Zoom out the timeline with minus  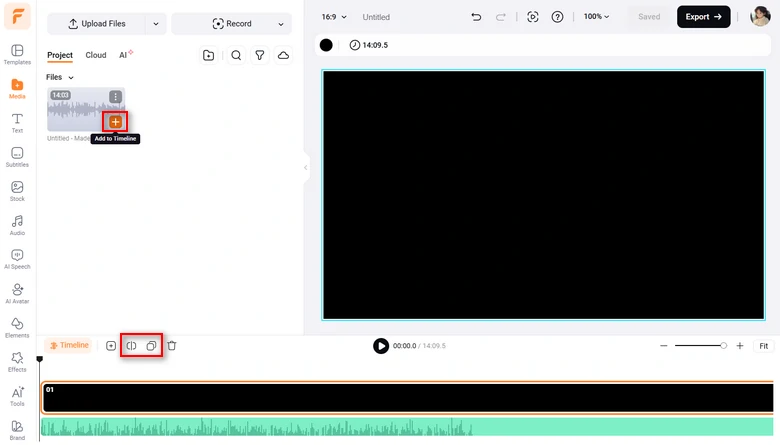[x=664, y=346]
